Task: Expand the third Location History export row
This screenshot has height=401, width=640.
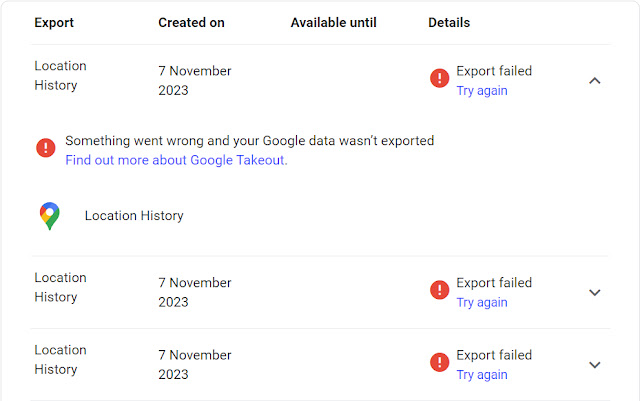Action: tap(595, 365)
